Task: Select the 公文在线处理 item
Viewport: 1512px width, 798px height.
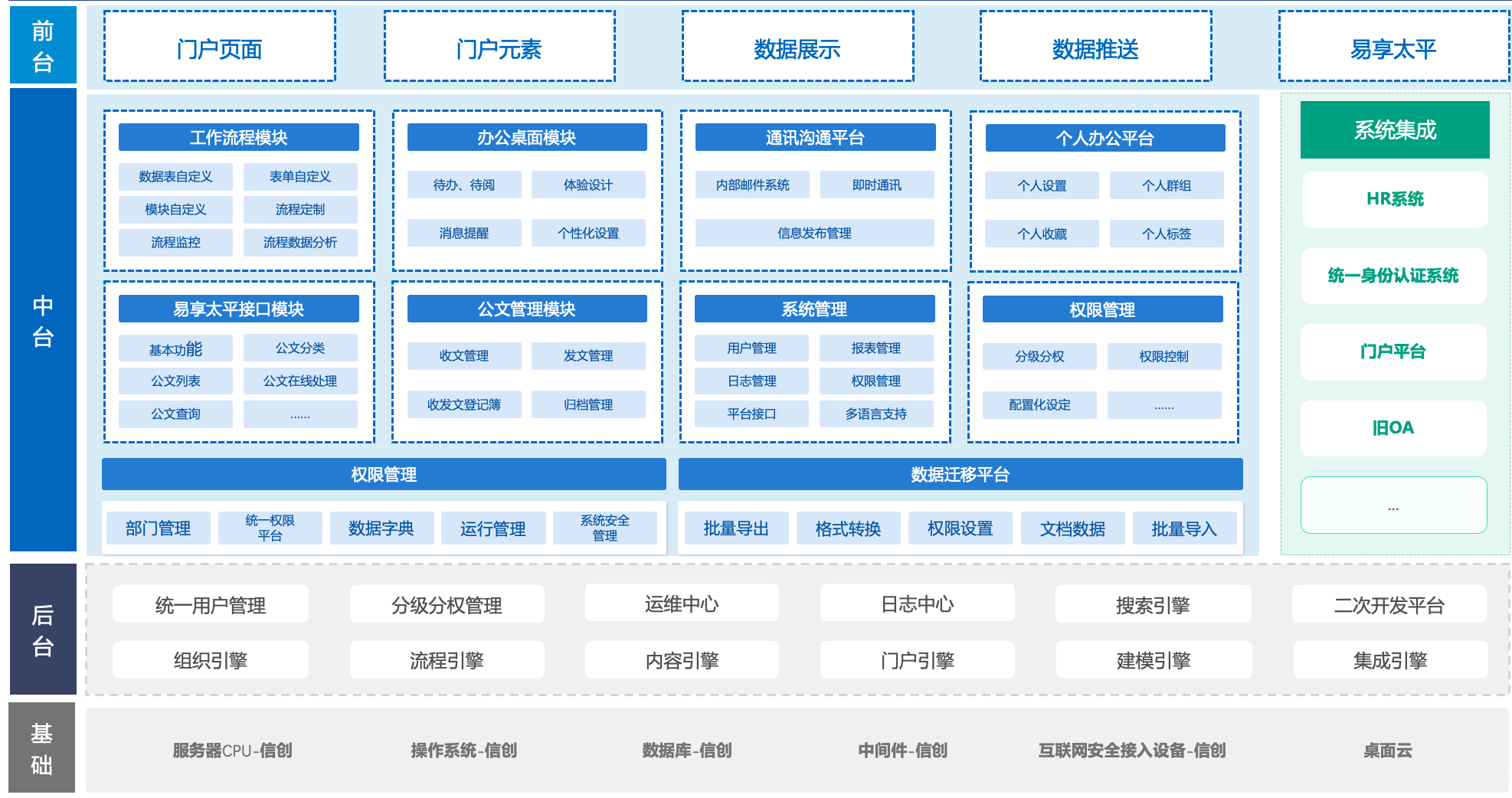Action: pos(300,381)
